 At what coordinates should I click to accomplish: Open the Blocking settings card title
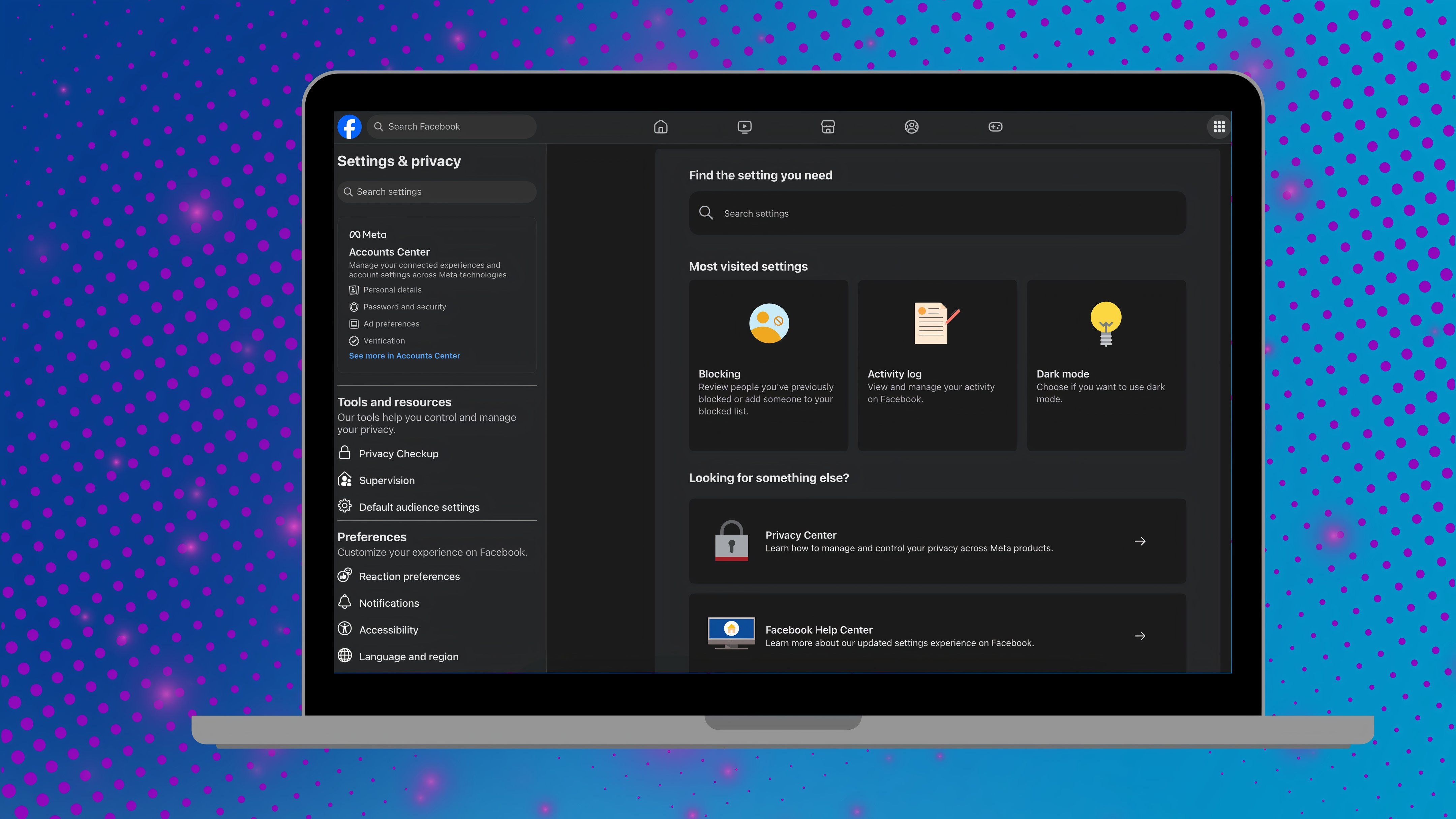[719, 374]
